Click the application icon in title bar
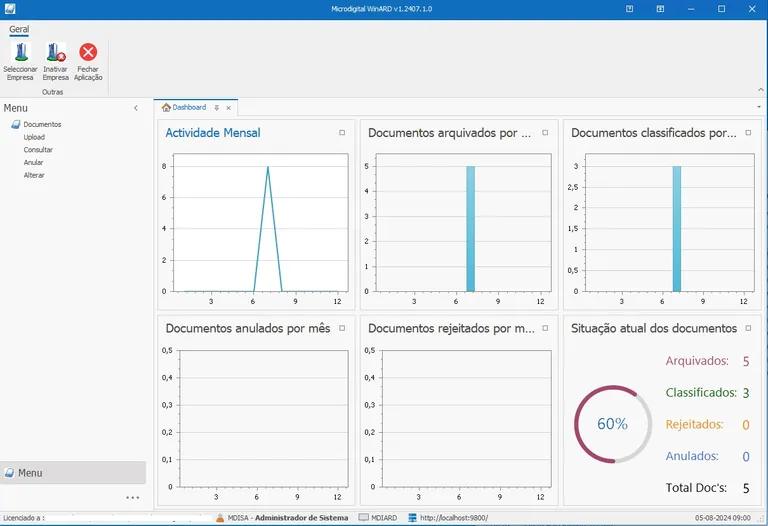Viewport: 768px width, 526px height. (x=10, y=9)
